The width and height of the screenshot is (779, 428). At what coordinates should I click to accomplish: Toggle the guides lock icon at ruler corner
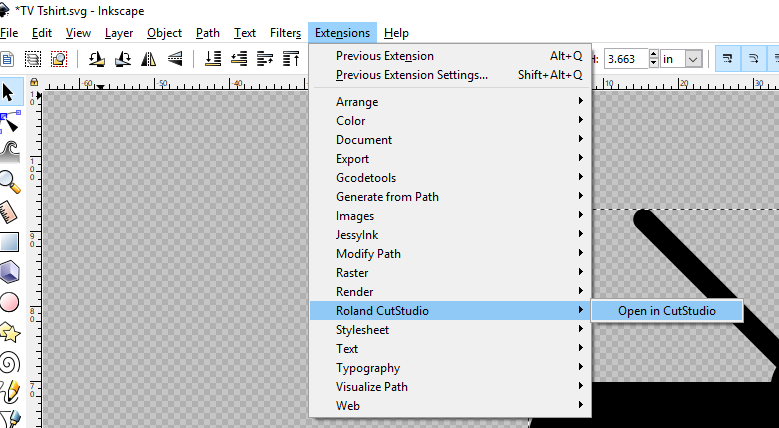pos(34,82)
